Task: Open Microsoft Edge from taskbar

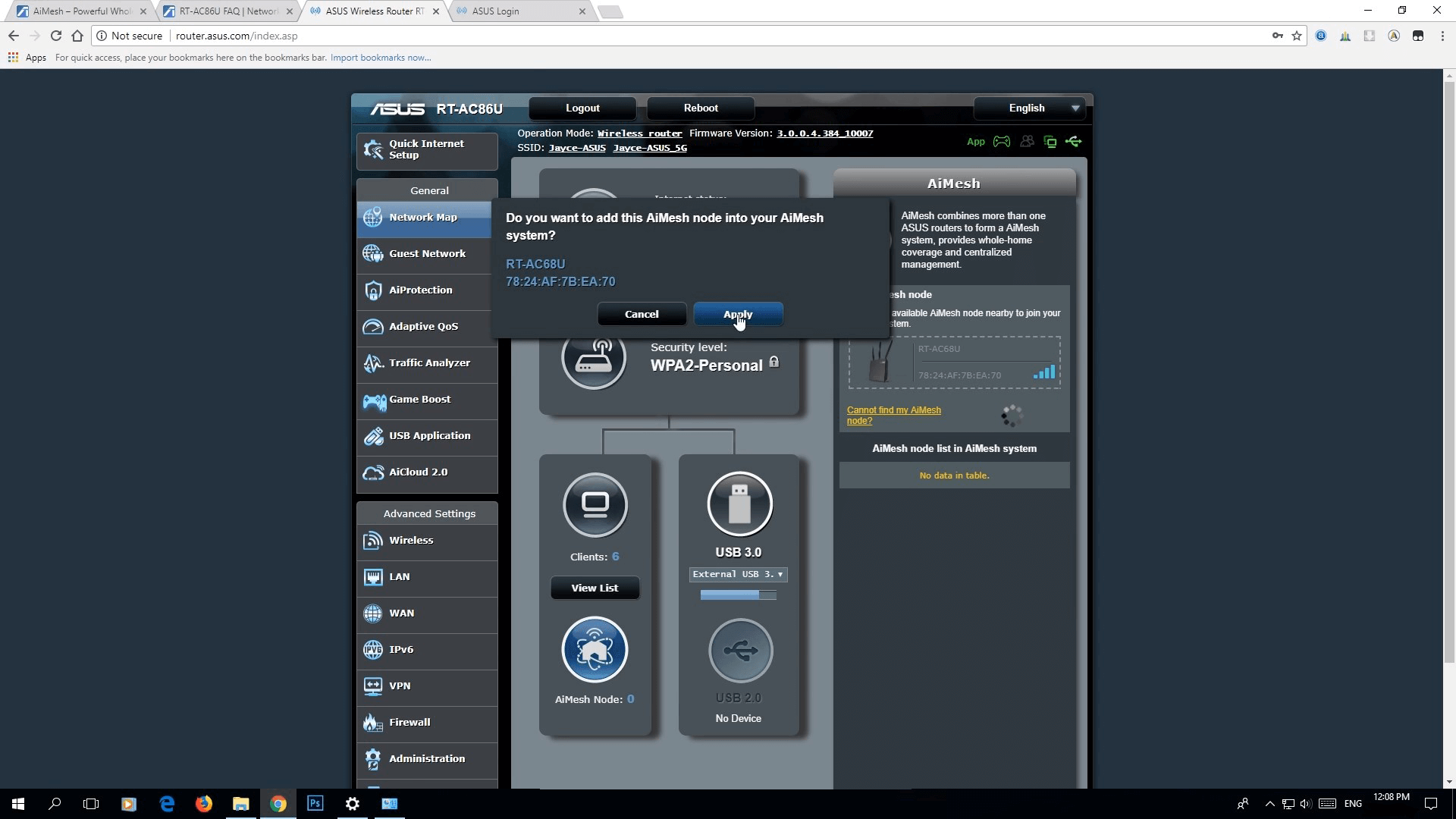Action: (167, 804)
